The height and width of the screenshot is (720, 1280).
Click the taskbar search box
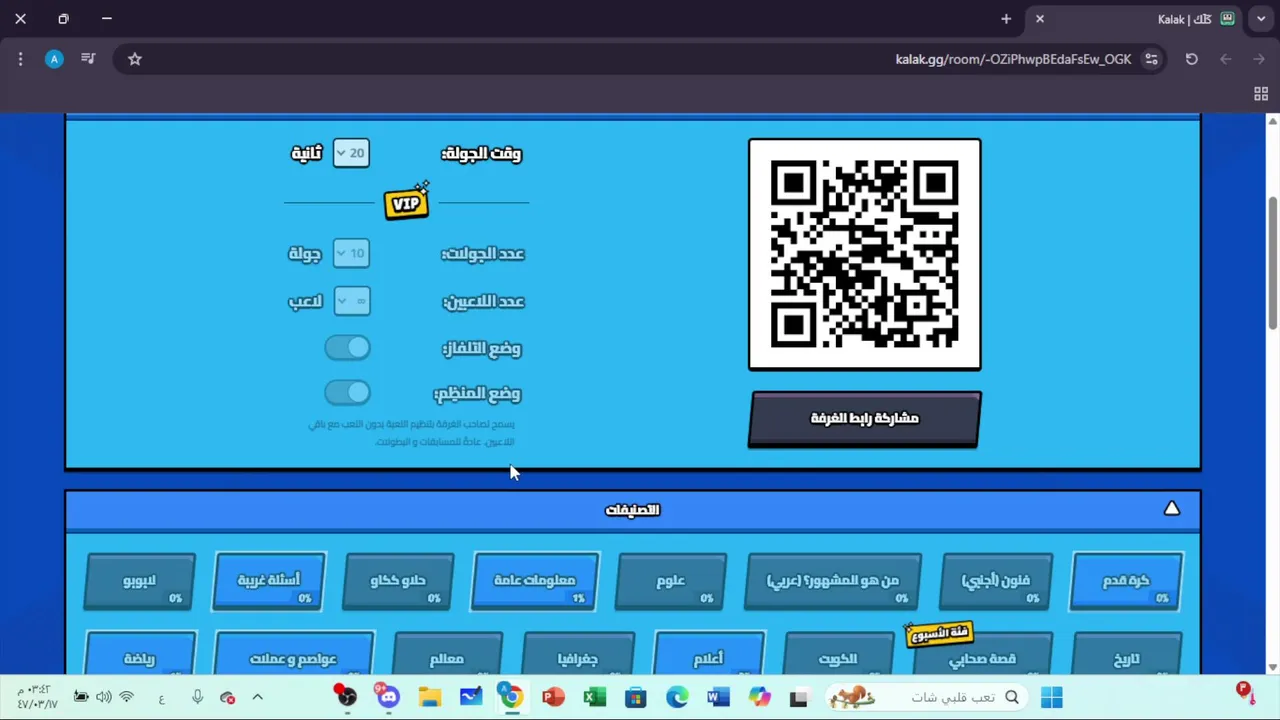925,697
